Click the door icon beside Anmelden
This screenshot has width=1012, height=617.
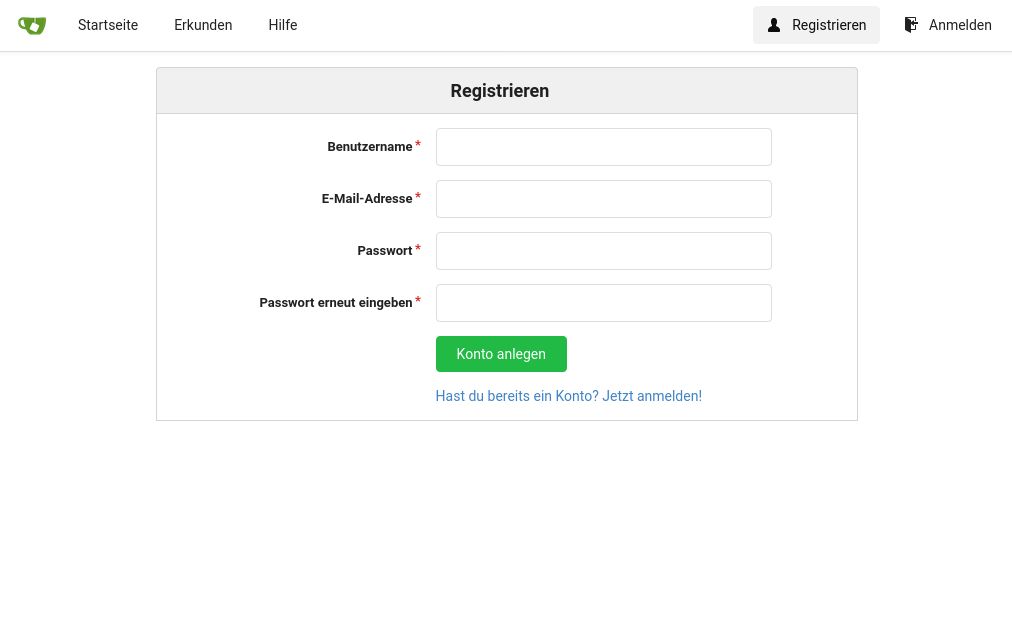pos(911,25)
